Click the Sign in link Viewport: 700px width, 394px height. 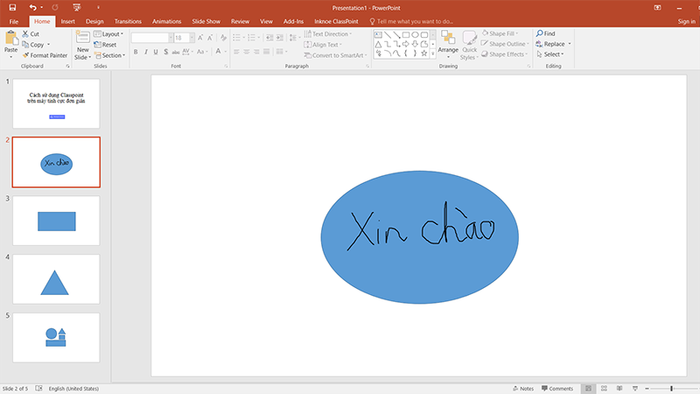pos(686,21)
